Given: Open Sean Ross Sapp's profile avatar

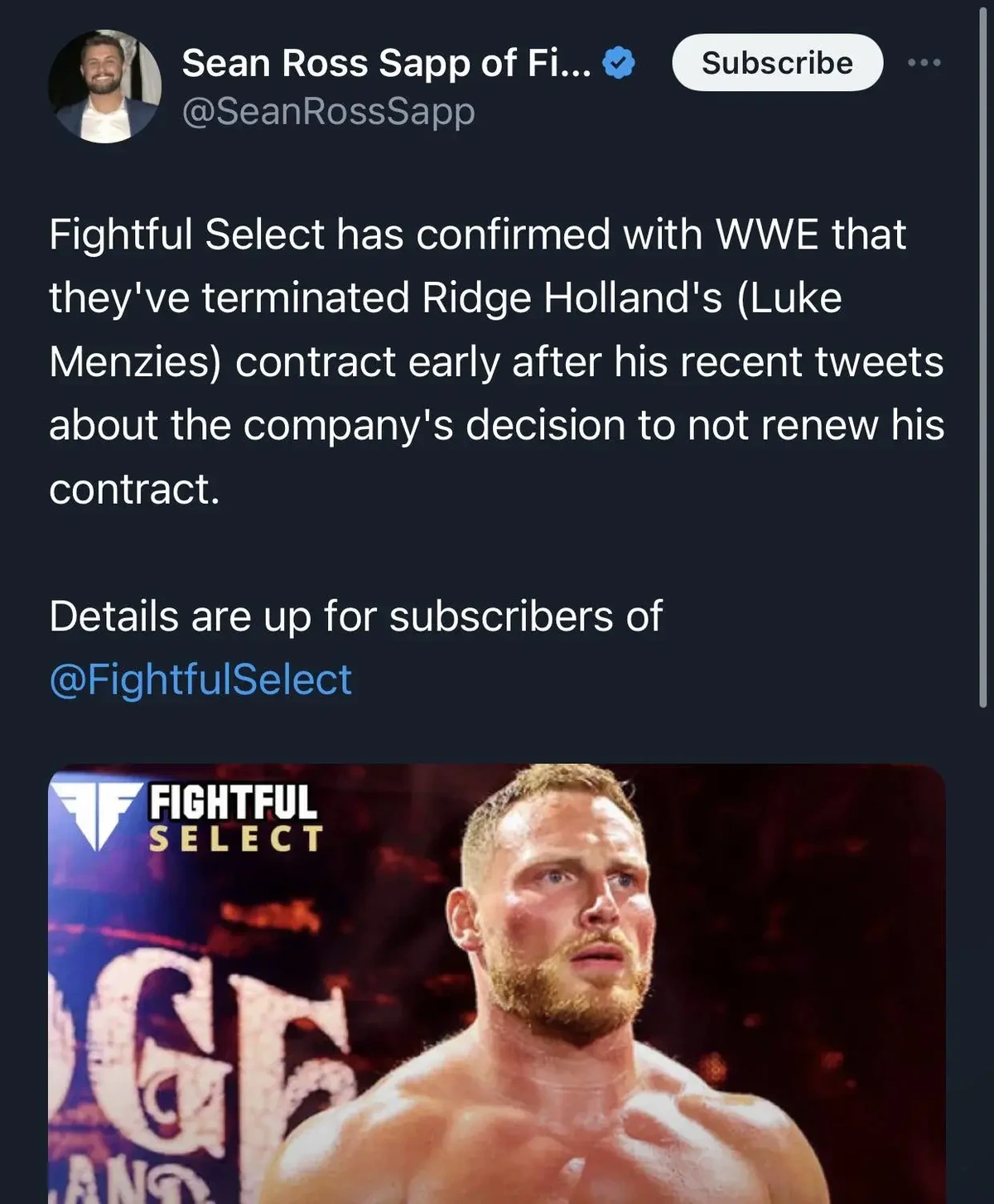Looking at the screenshot, I should pyautogui.click(x=104, y=86).
